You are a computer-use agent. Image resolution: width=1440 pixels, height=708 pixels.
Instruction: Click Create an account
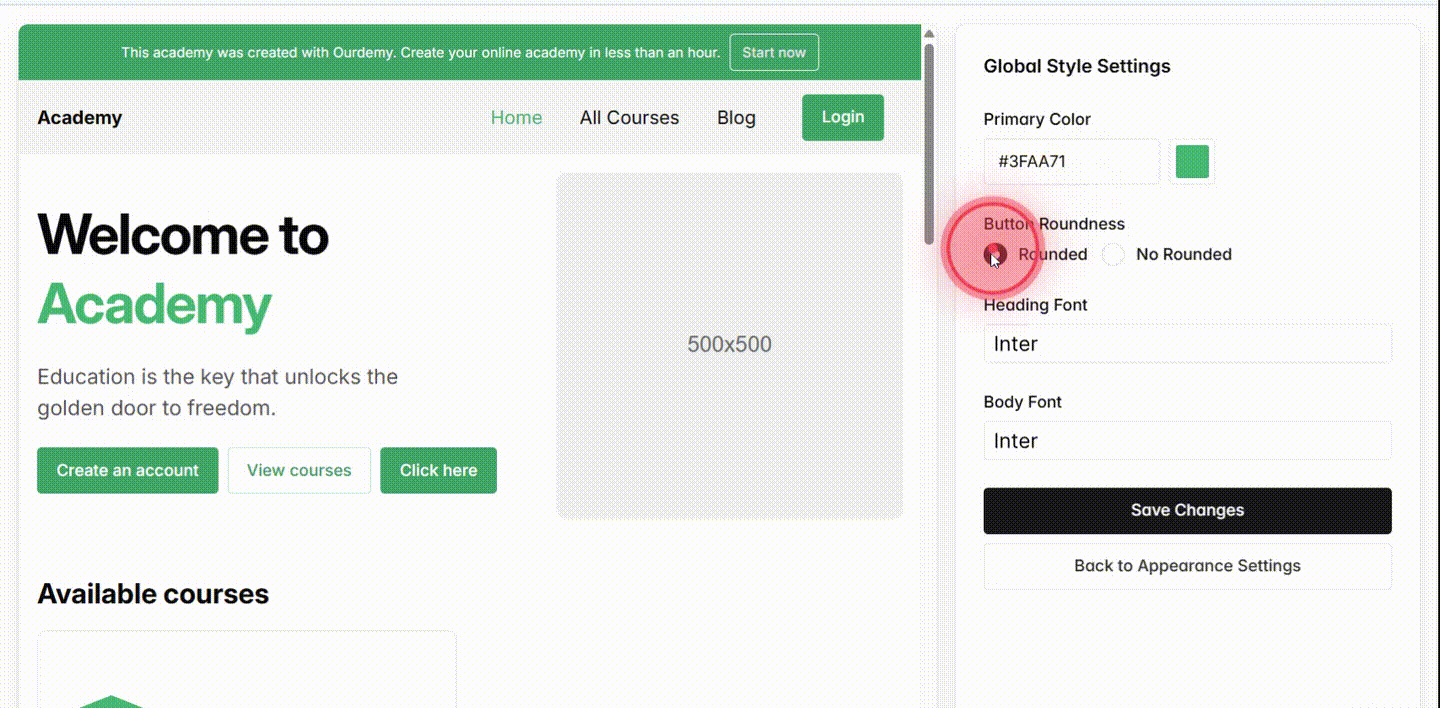coord(127,470)
